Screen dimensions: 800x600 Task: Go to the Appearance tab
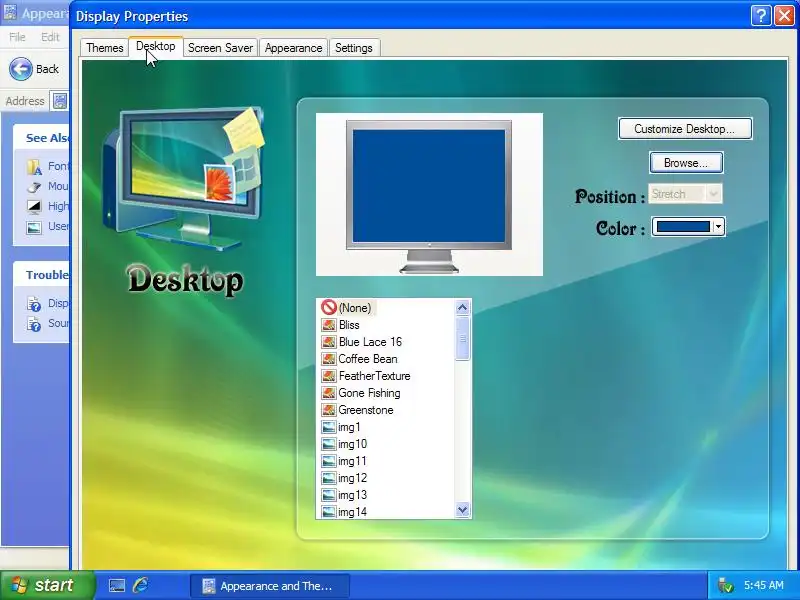[293, 48]
